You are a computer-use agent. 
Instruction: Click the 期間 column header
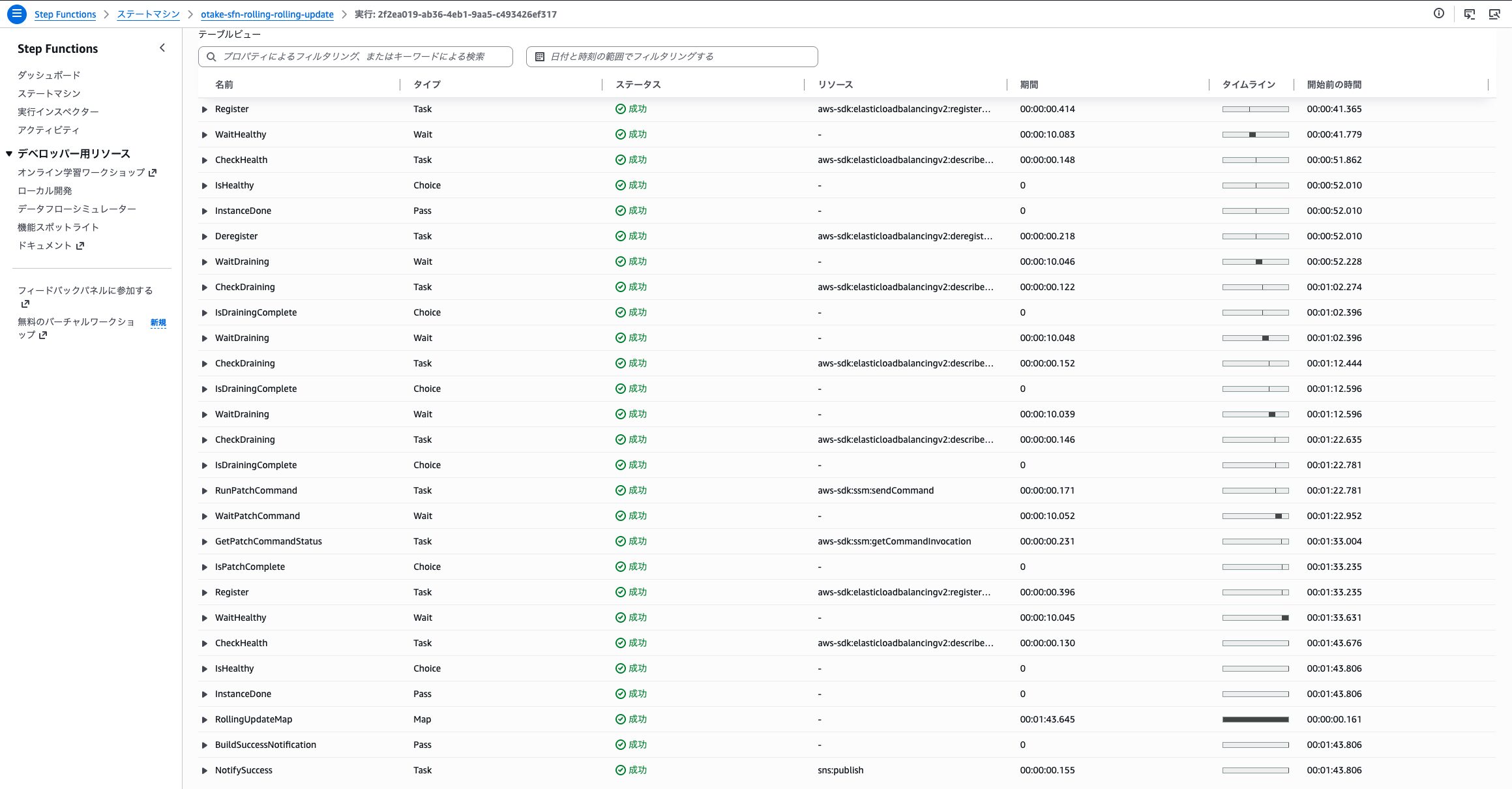tap(1029, 85)
